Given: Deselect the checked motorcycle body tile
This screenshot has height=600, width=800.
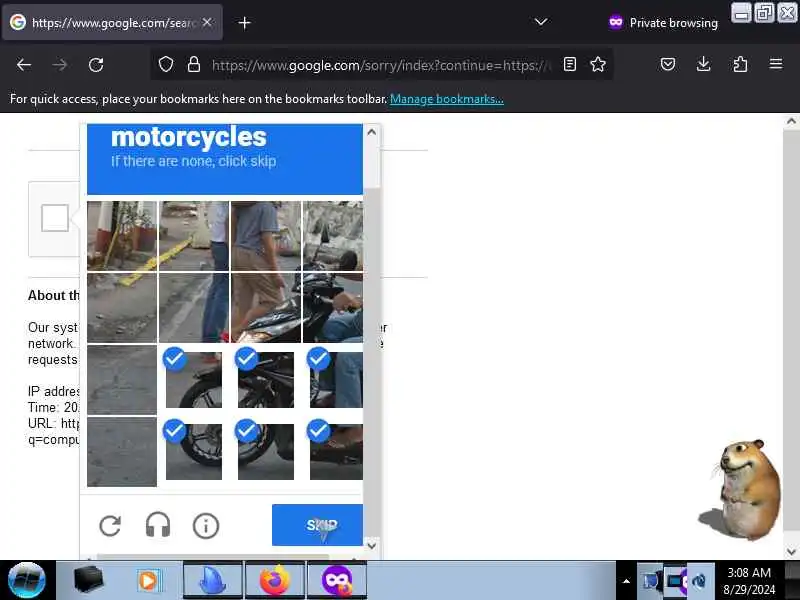Looking at the screenshot, I should [x=266, y=380].
